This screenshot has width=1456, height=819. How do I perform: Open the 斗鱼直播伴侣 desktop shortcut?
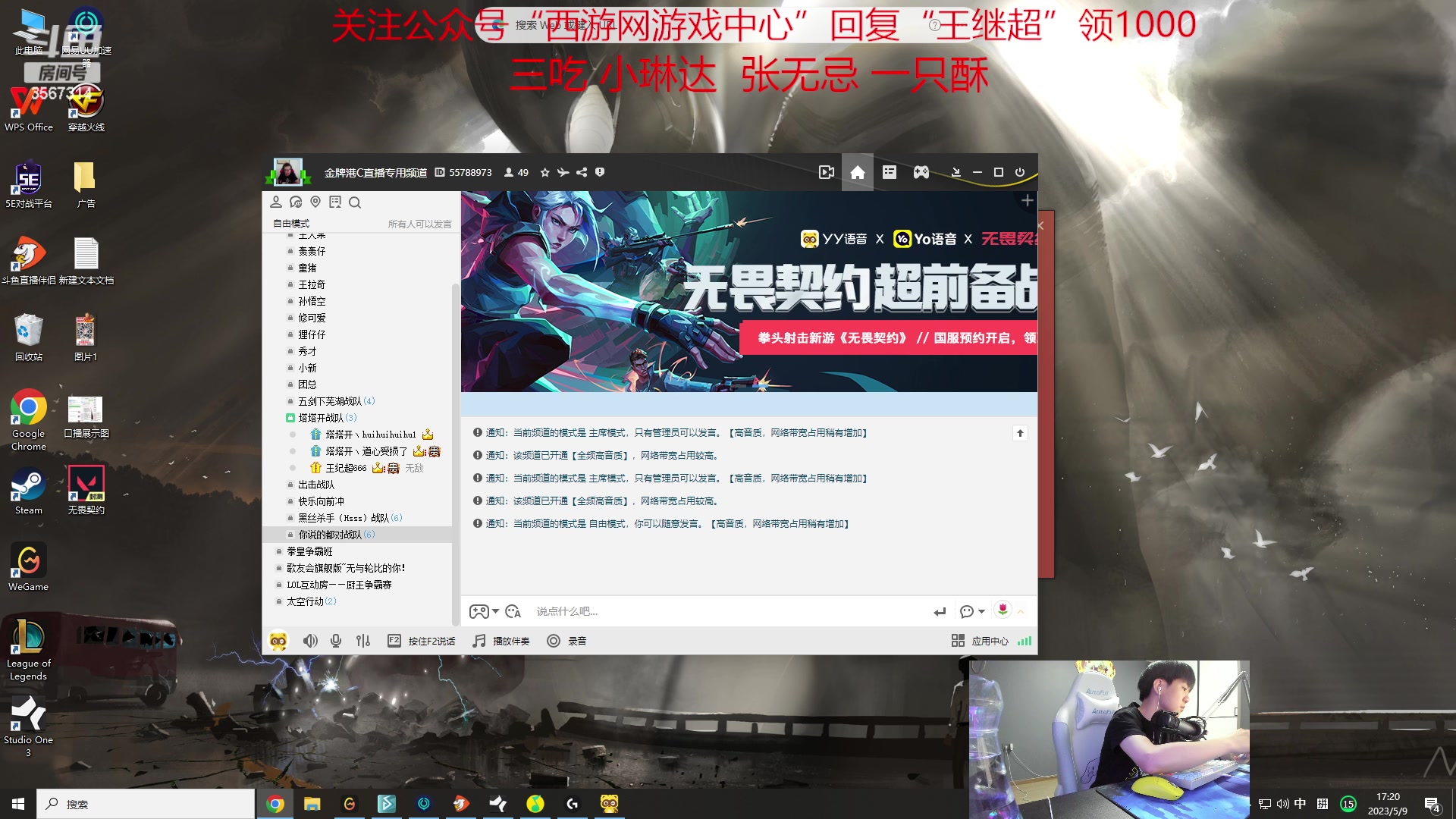point(29,260)
